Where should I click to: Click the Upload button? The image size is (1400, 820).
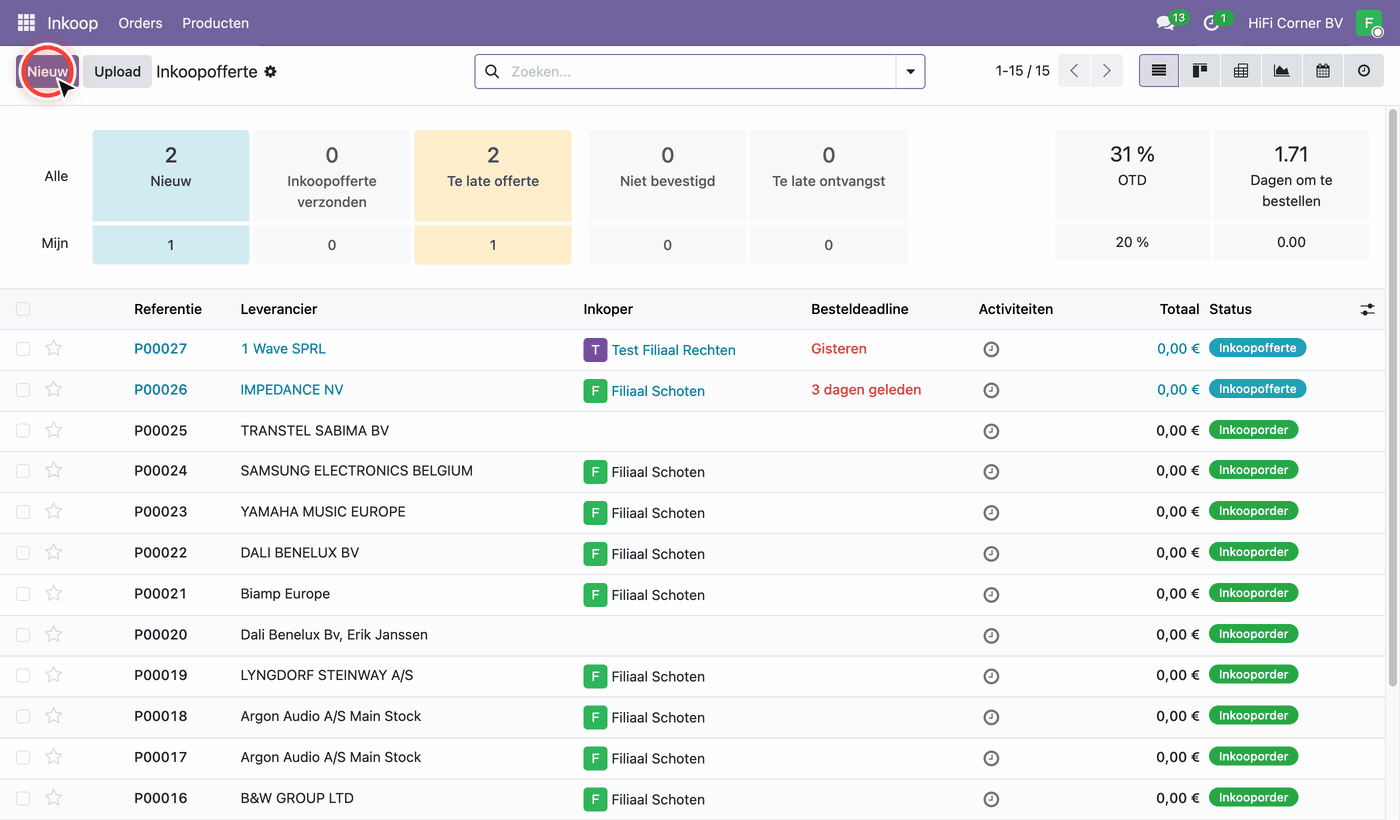[117, 72]
